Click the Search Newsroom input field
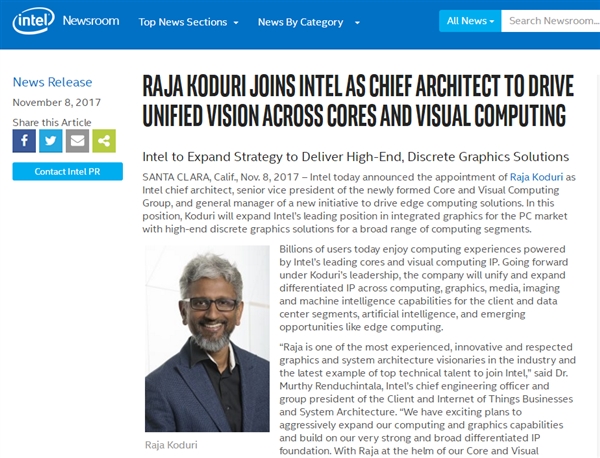This screenshot has width=600, height=458. [551, 21]
